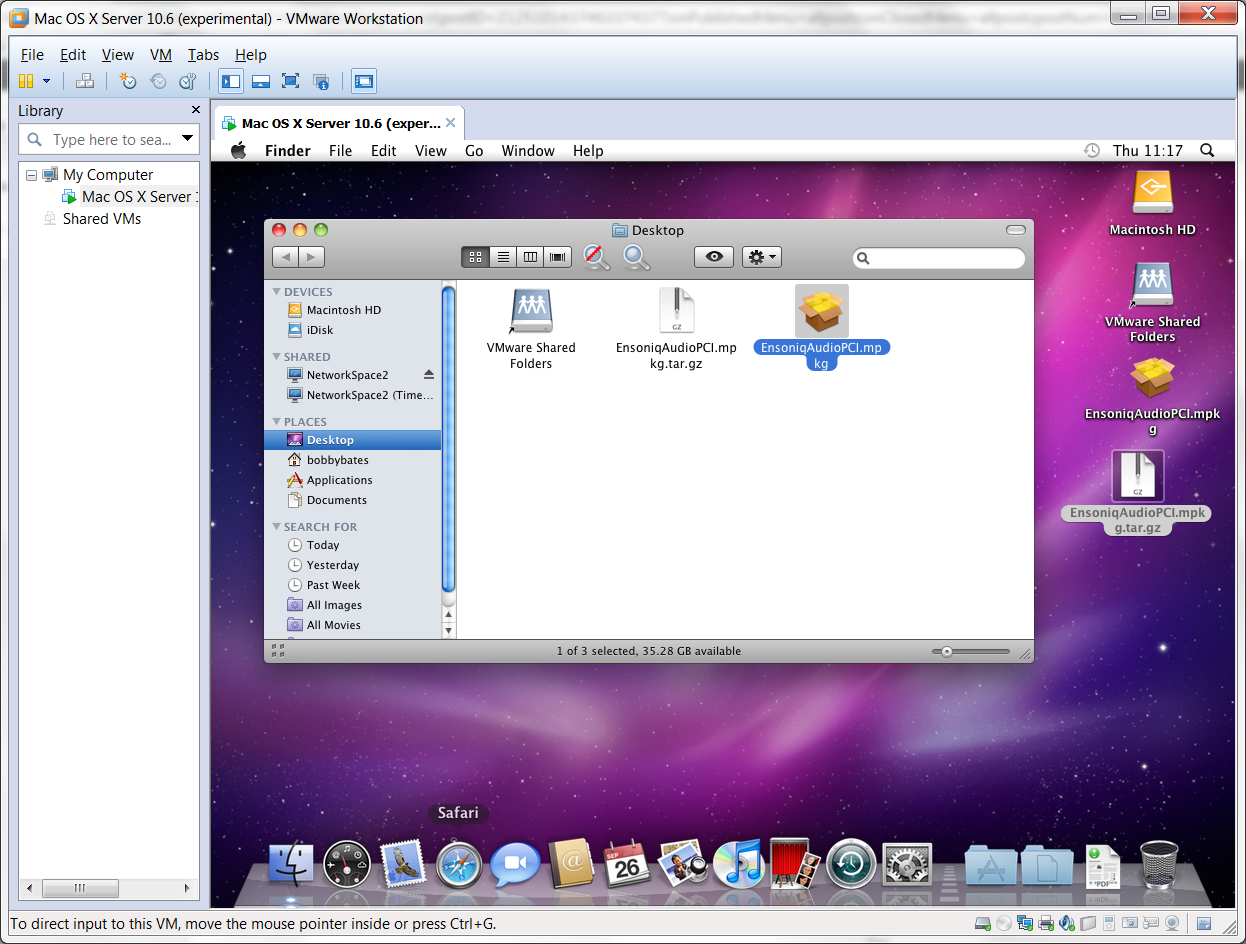Collapse the SHARED sidebar section

[277, 357]
